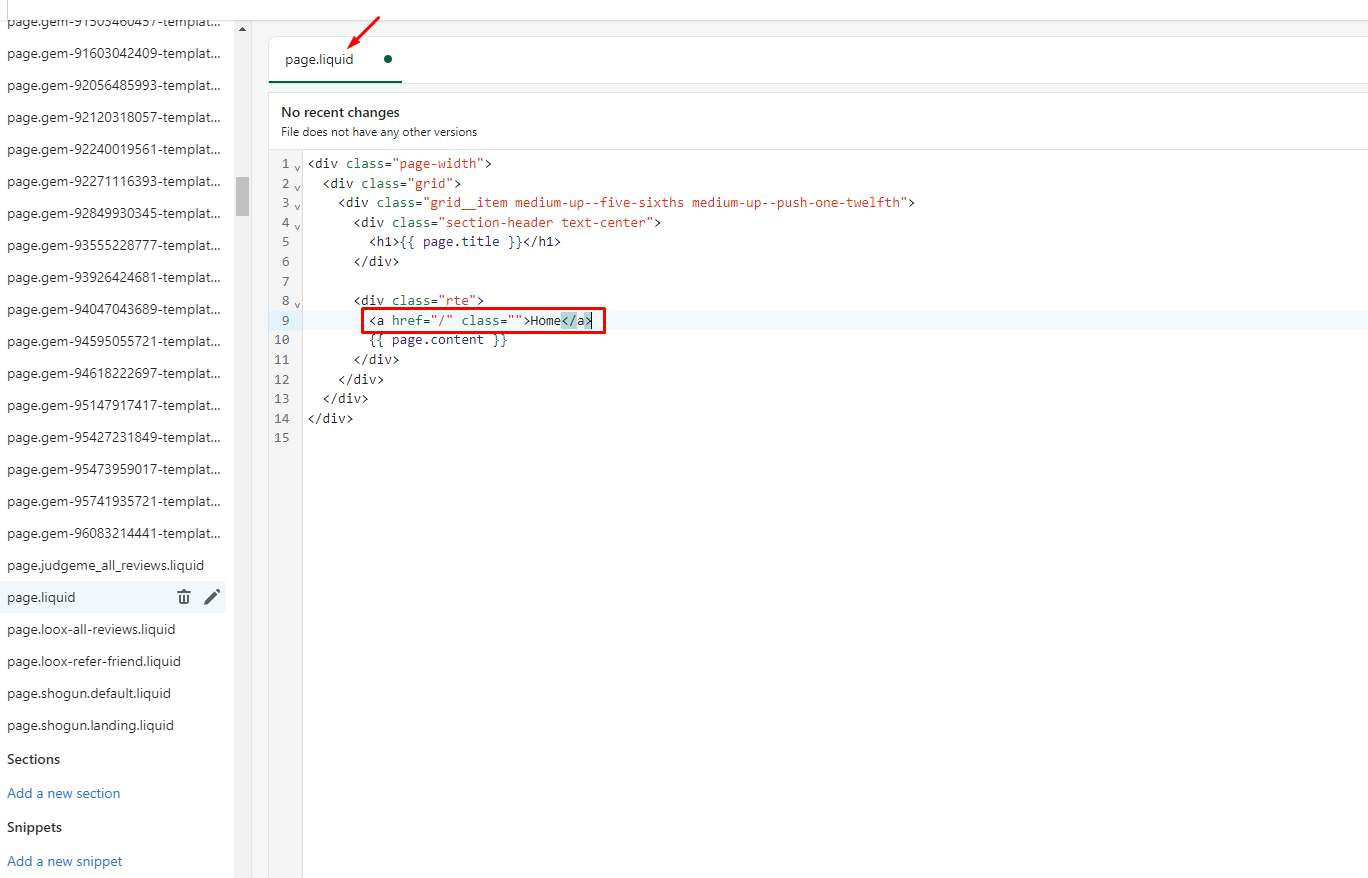The width and height of the screenshot is (1368, 878).
Task: Click the Sections heading in sidebar
Action: (x=34, y=759)
